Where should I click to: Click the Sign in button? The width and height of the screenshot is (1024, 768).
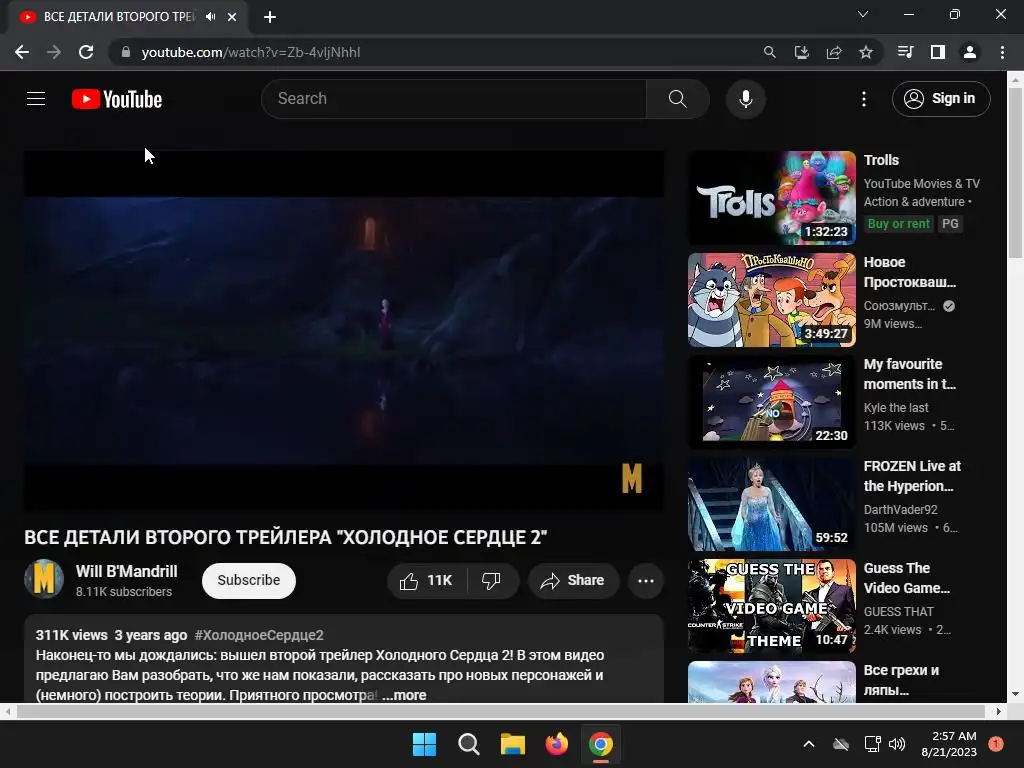[941, 99]
